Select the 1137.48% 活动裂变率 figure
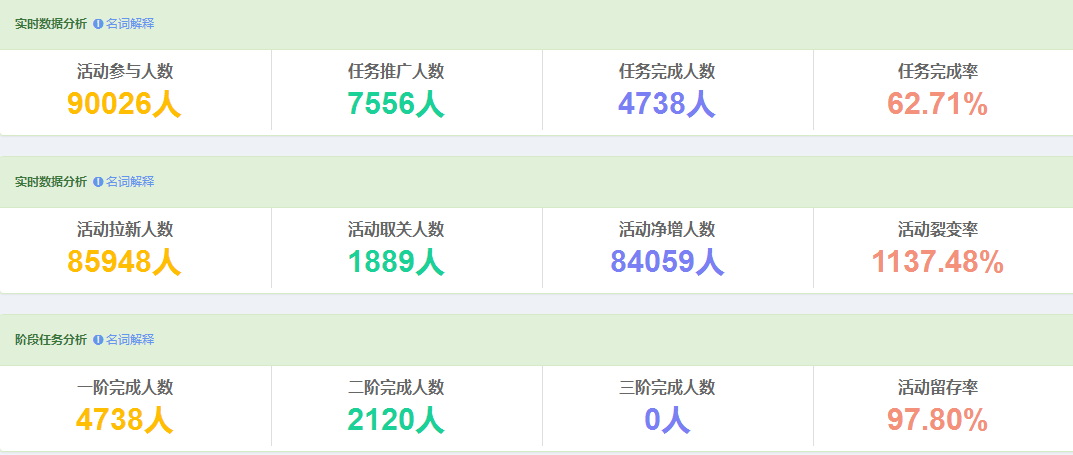Screen dimensions: 1073x455 pos(937,261)
